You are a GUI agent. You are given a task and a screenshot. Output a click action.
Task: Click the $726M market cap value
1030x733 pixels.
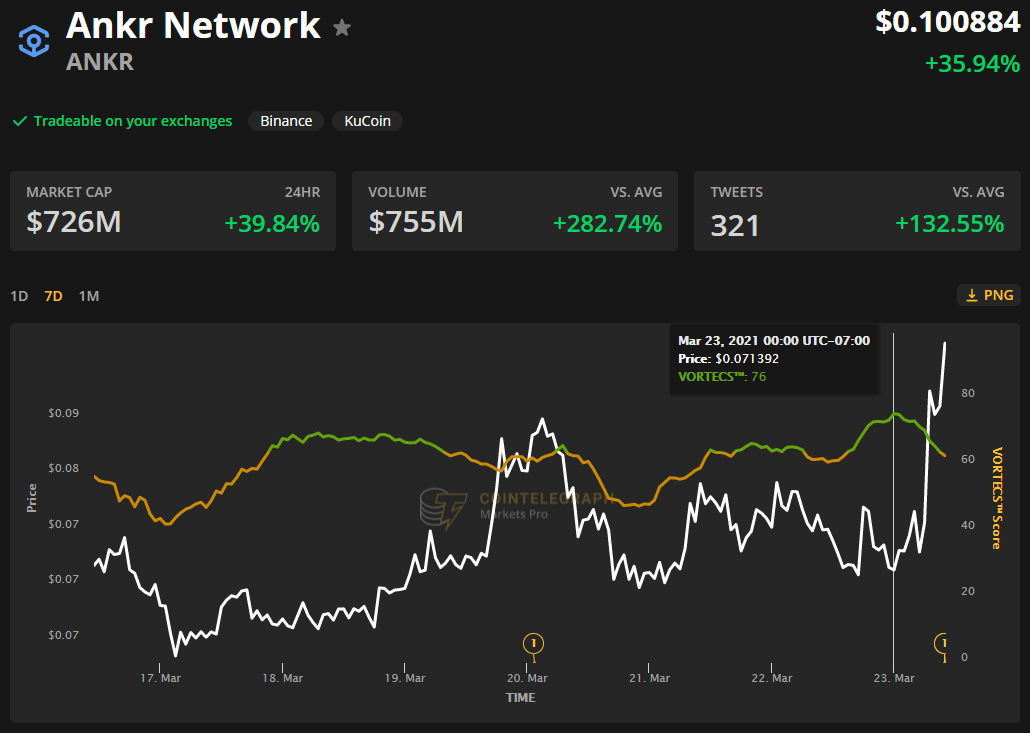(74, 222)
